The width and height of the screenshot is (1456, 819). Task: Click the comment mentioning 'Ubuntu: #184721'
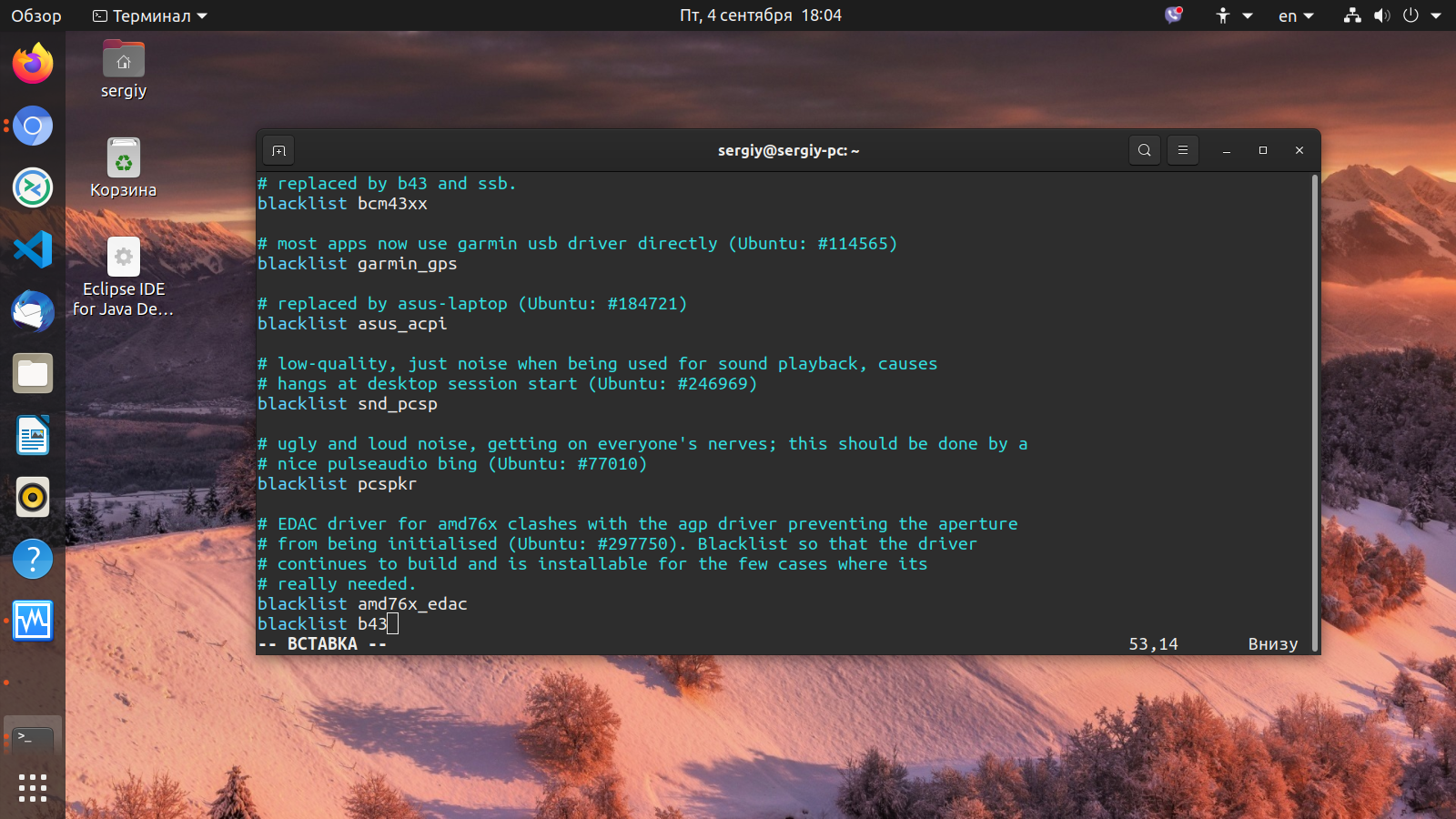pos(472,304)
